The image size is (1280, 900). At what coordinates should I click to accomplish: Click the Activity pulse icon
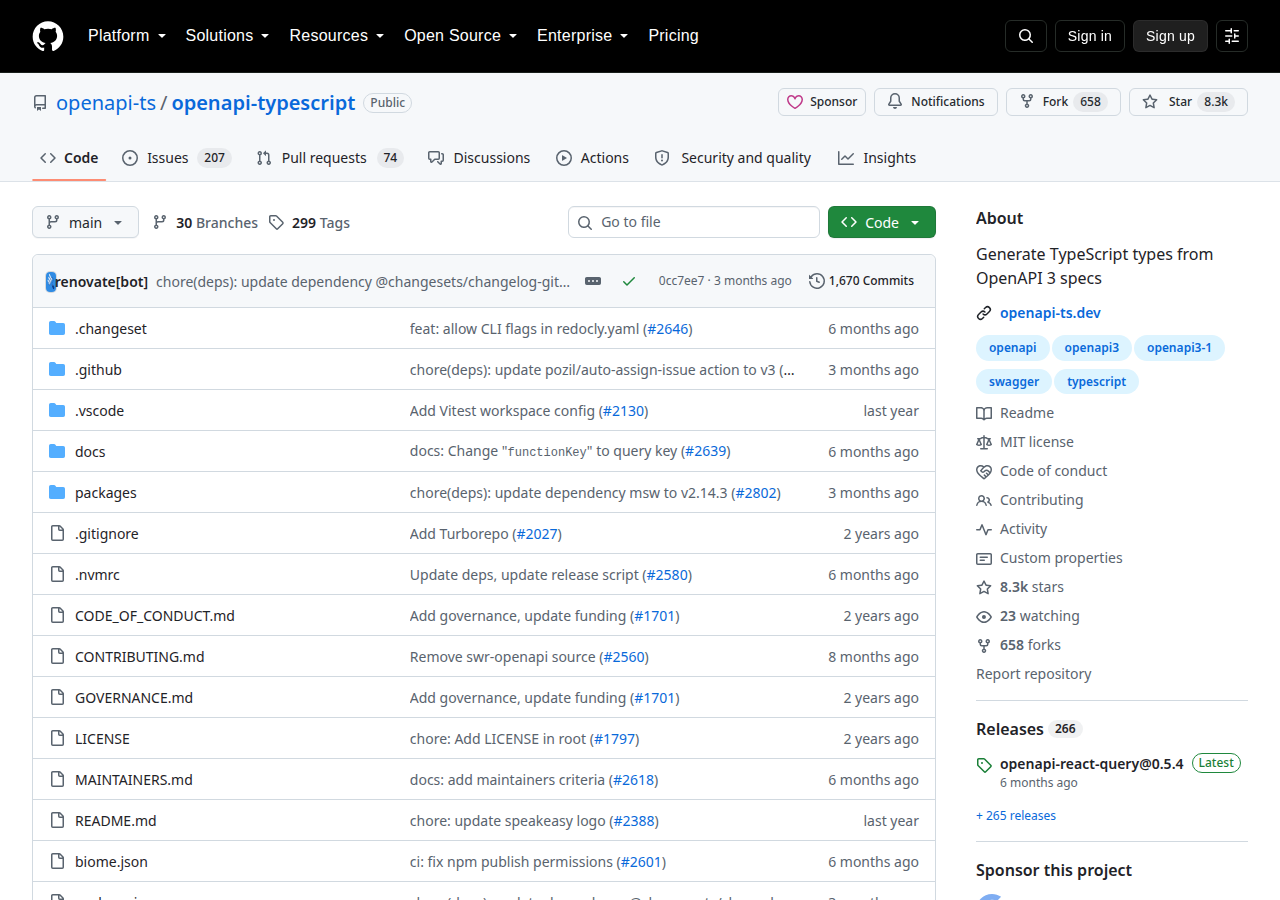pos(984,529)
